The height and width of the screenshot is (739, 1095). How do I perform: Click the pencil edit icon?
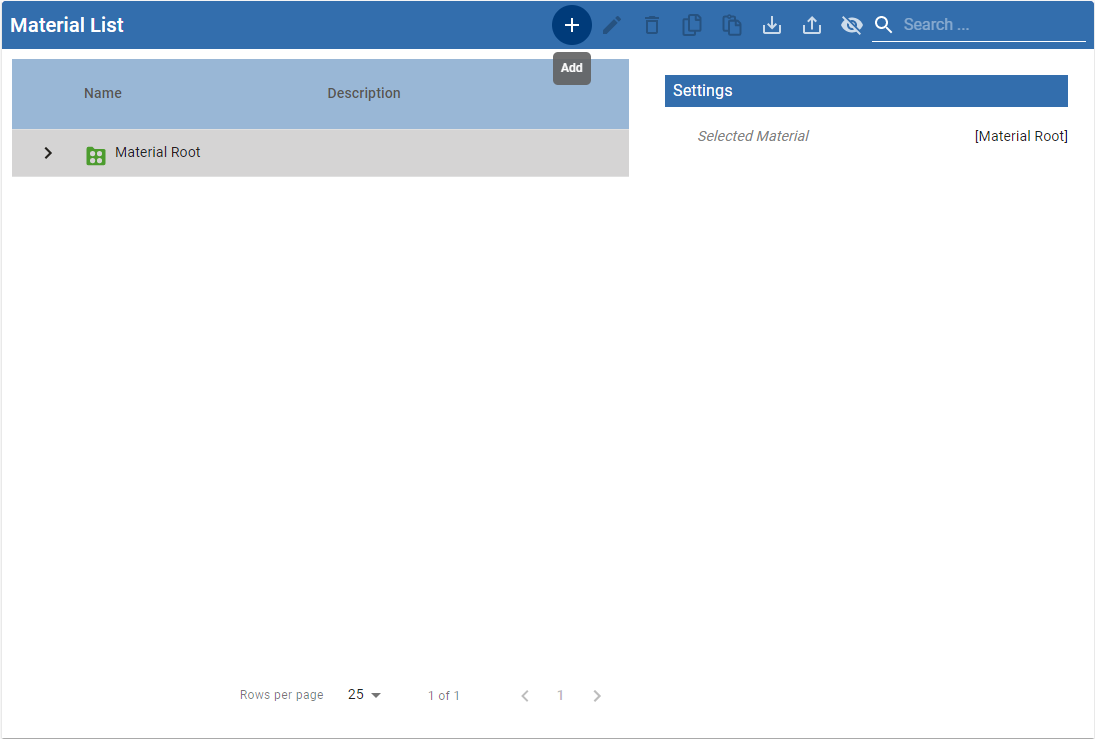tap(612, 25)
